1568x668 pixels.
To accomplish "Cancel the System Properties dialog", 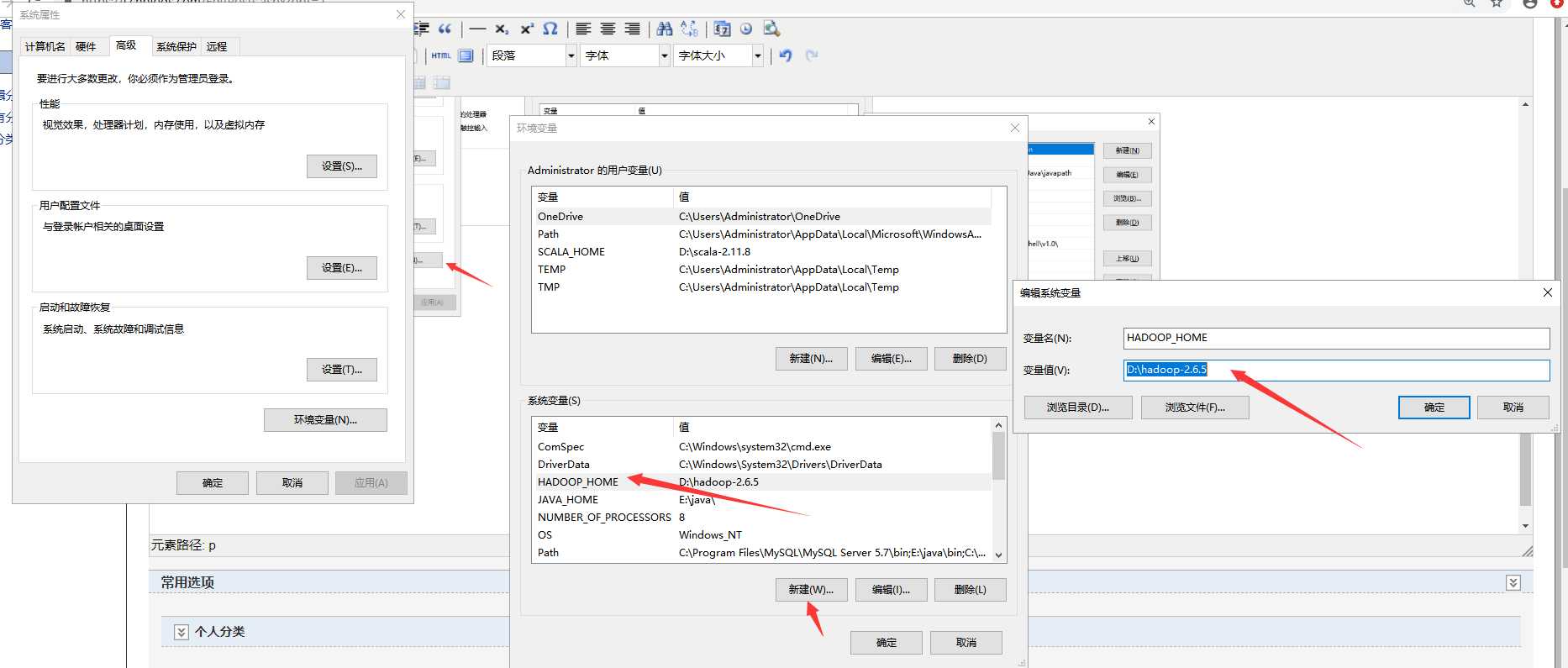I will (x=292, y=483).
